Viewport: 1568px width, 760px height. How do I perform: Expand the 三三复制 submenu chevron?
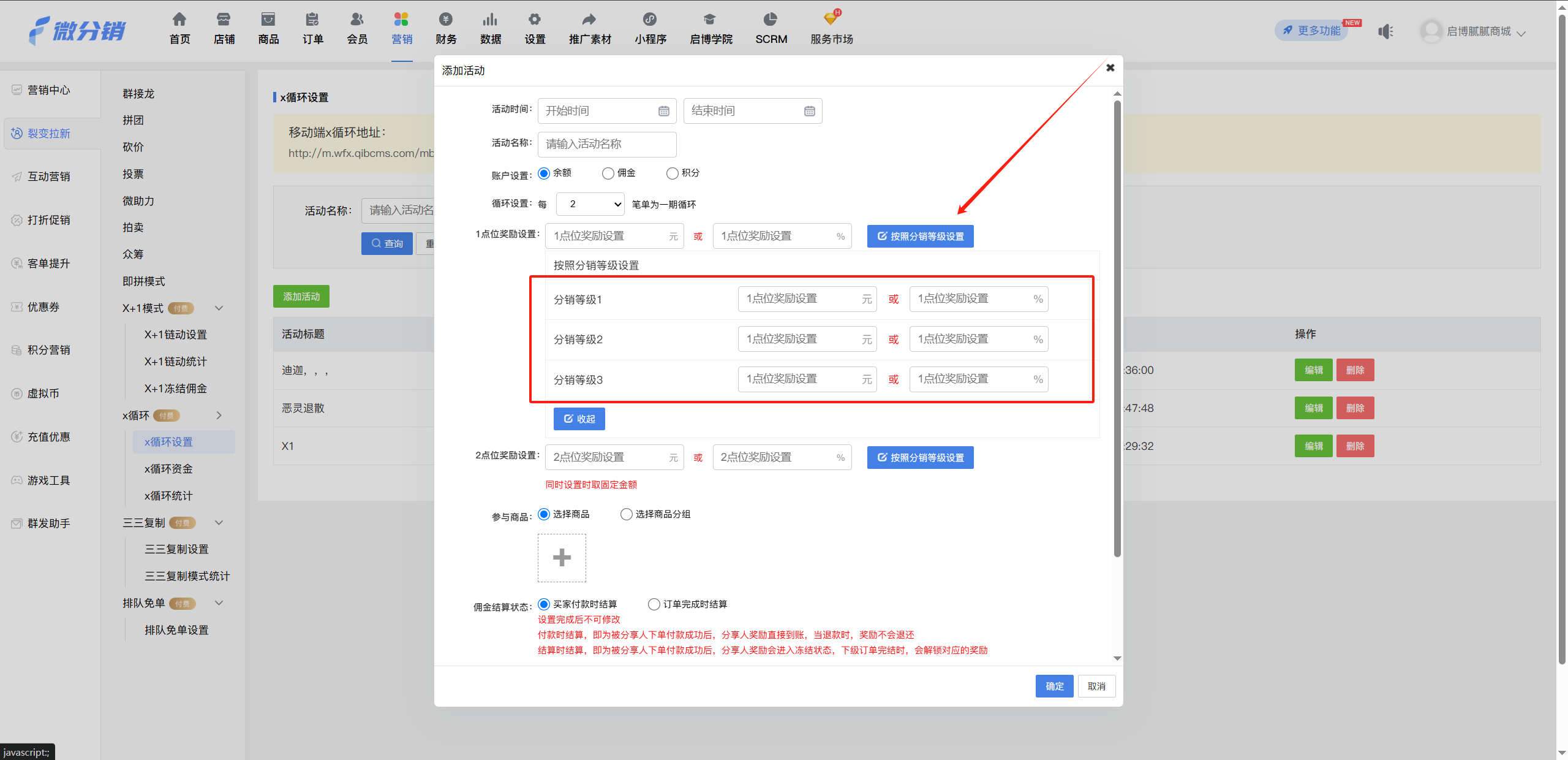point(219,523)
